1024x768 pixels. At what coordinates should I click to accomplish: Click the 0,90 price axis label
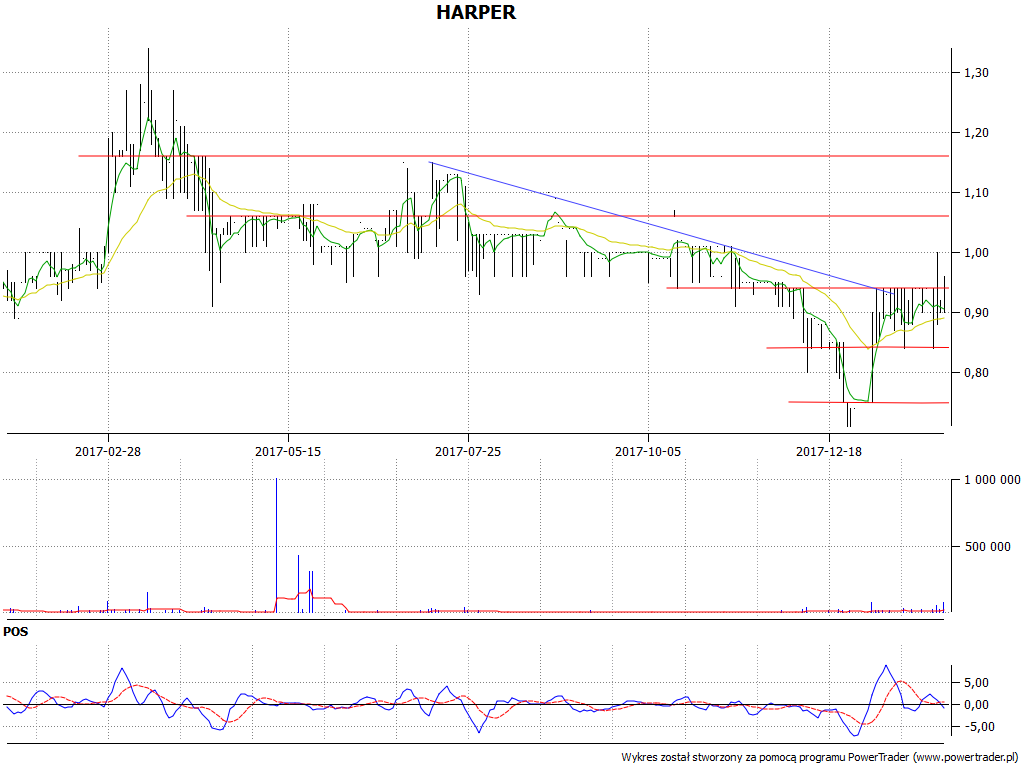pyautogui.click(x=976, y=313)
